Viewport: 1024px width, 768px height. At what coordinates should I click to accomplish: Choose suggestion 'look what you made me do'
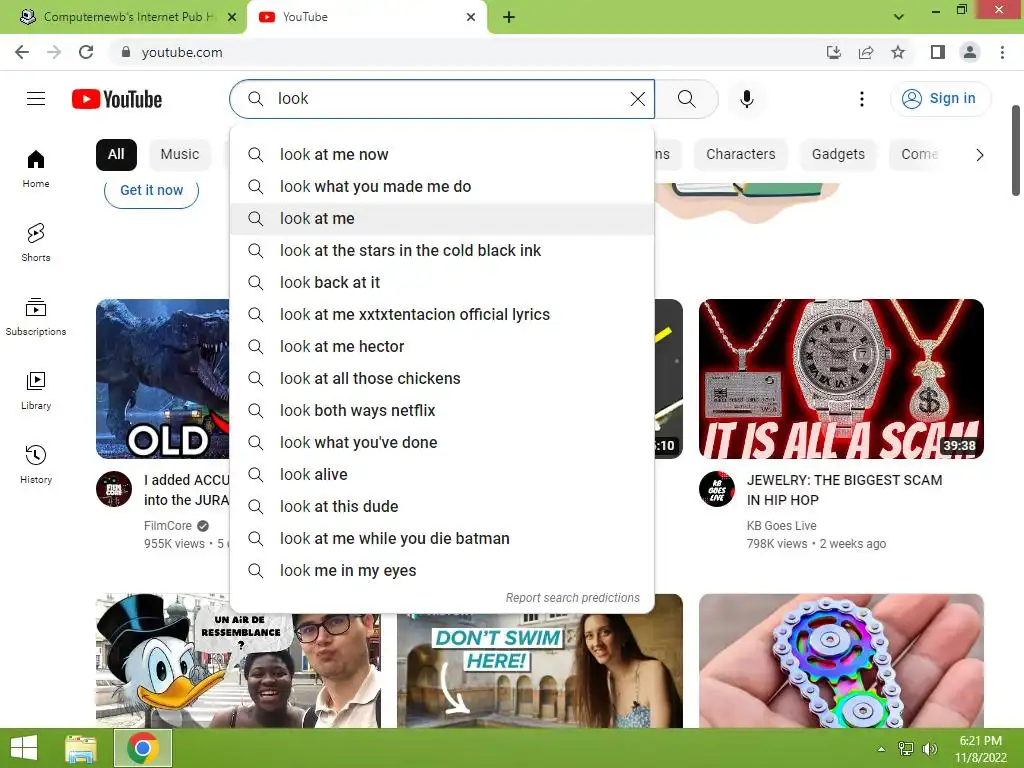point(442,187)
